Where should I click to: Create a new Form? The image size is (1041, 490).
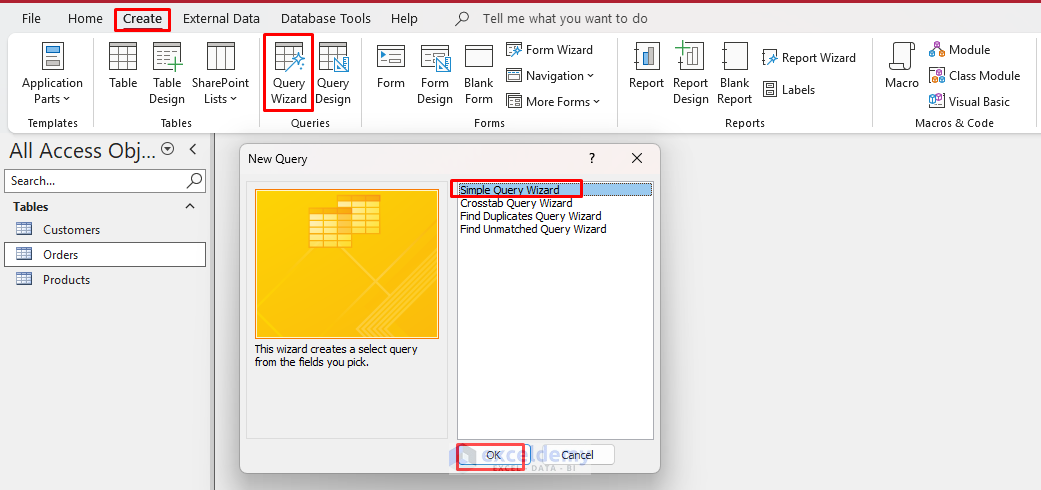click(390, 66)
